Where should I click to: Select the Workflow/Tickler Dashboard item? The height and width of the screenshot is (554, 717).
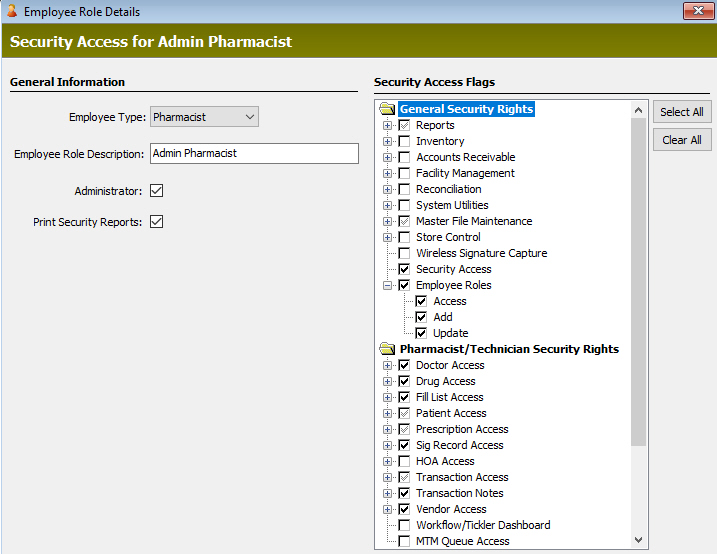click(483, 525)
